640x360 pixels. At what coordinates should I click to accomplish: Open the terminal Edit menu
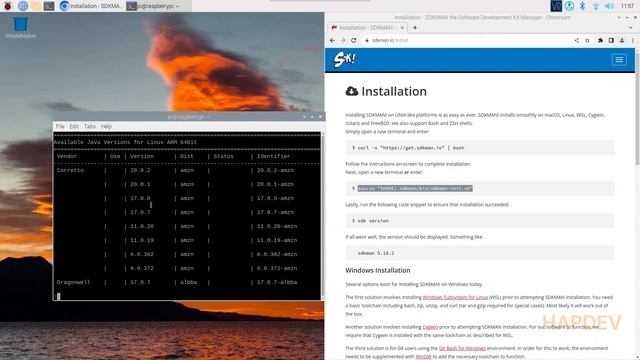(x=74, y=127)
